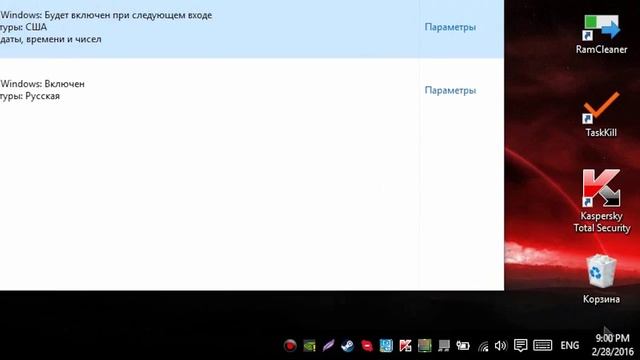Open Steam from the system tray
The image size is (640, 360).
coord(347,346)
